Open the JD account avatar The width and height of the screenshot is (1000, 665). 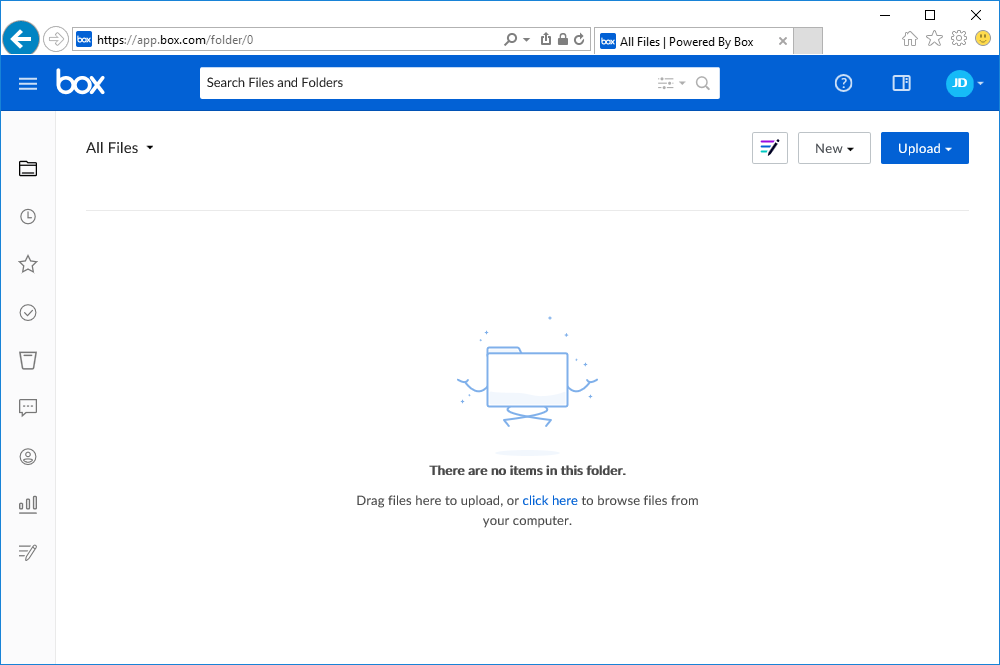(959, 83)
